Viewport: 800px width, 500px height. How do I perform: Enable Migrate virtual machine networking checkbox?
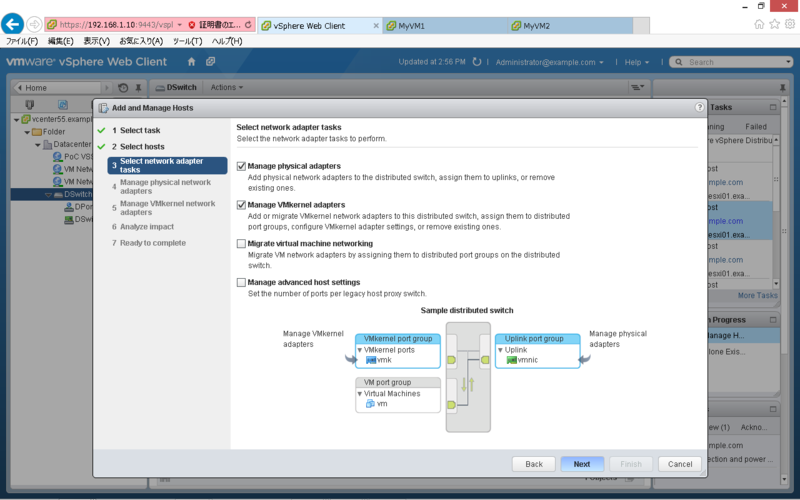pyautogui.click(x=241, y=243)
